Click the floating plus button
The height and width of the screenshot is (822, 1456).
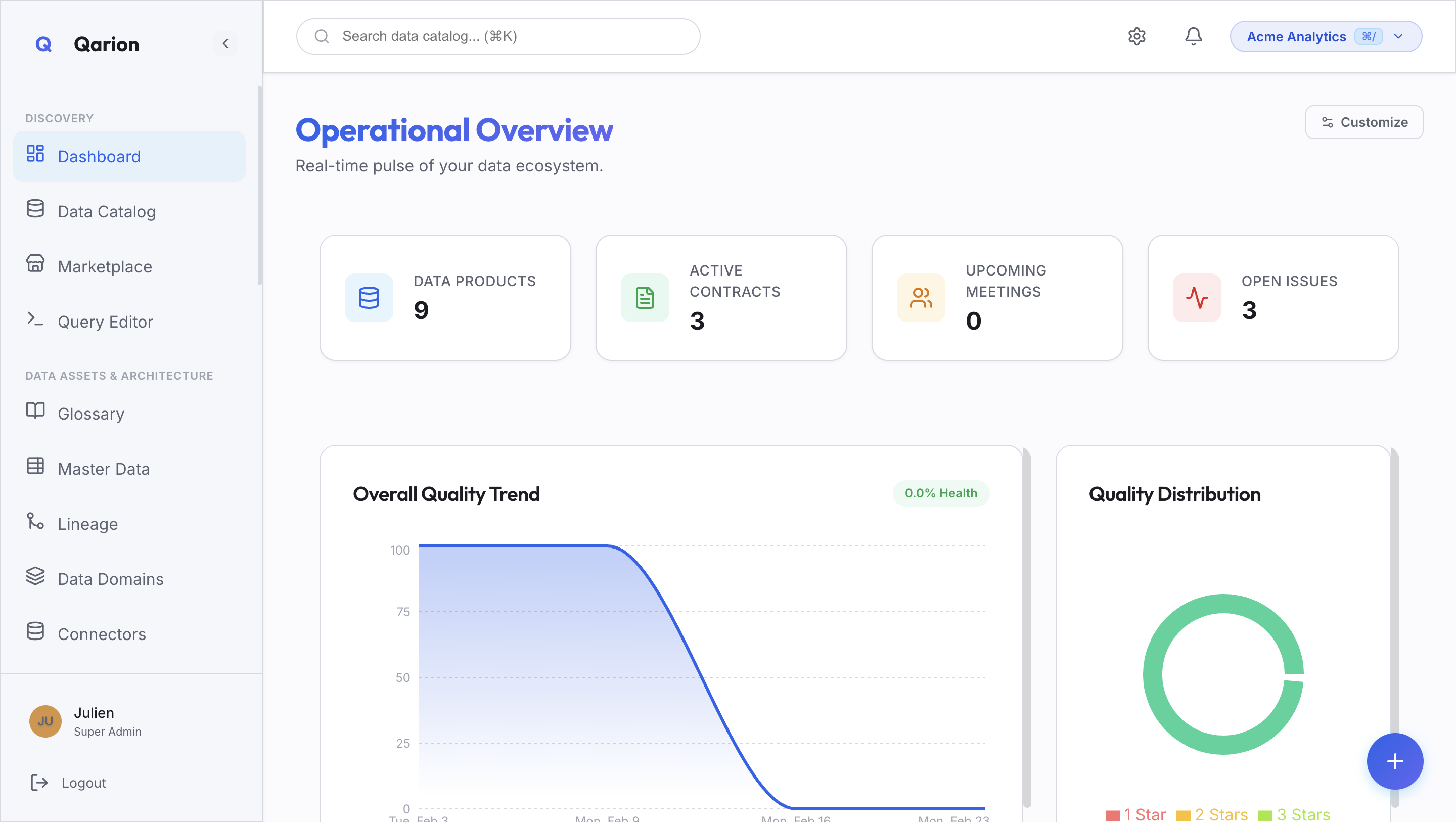(x=1395, y=761)
